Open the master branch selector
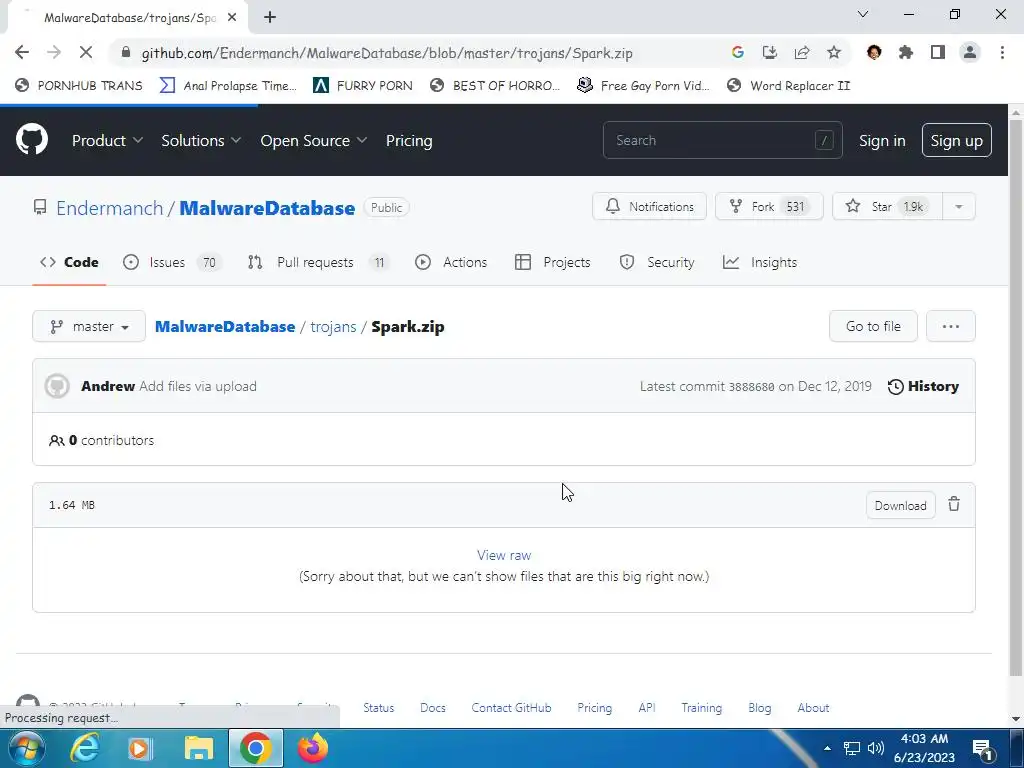 89,326
